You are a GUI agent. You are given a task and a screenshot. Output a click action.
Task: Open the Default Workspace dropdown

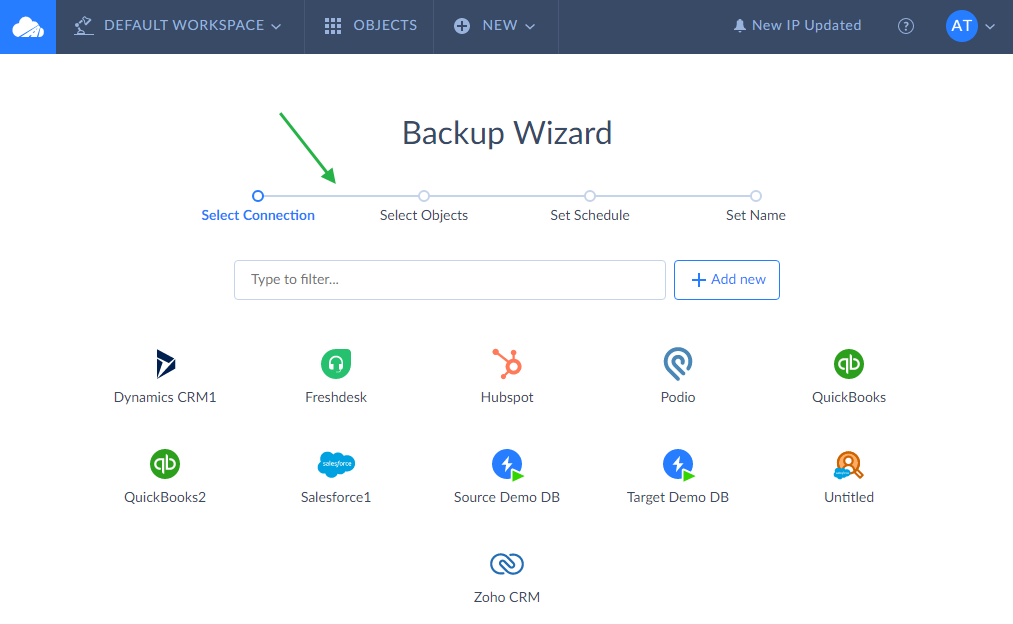coord(178,26)
